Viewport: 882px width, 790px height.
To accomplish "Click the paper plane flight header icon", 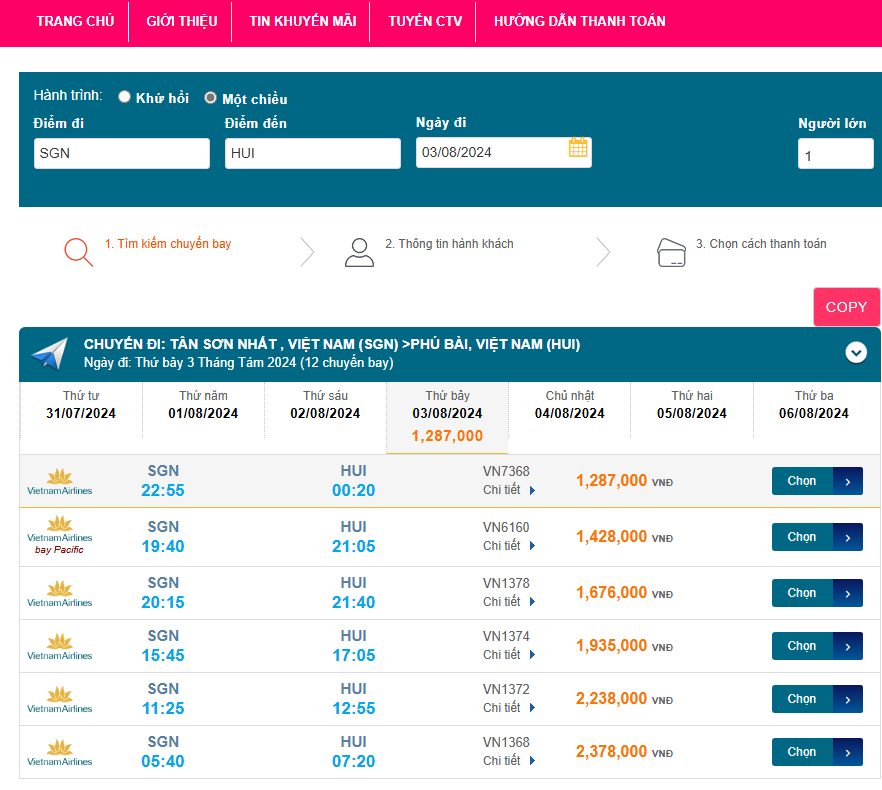I will point(49,353).
